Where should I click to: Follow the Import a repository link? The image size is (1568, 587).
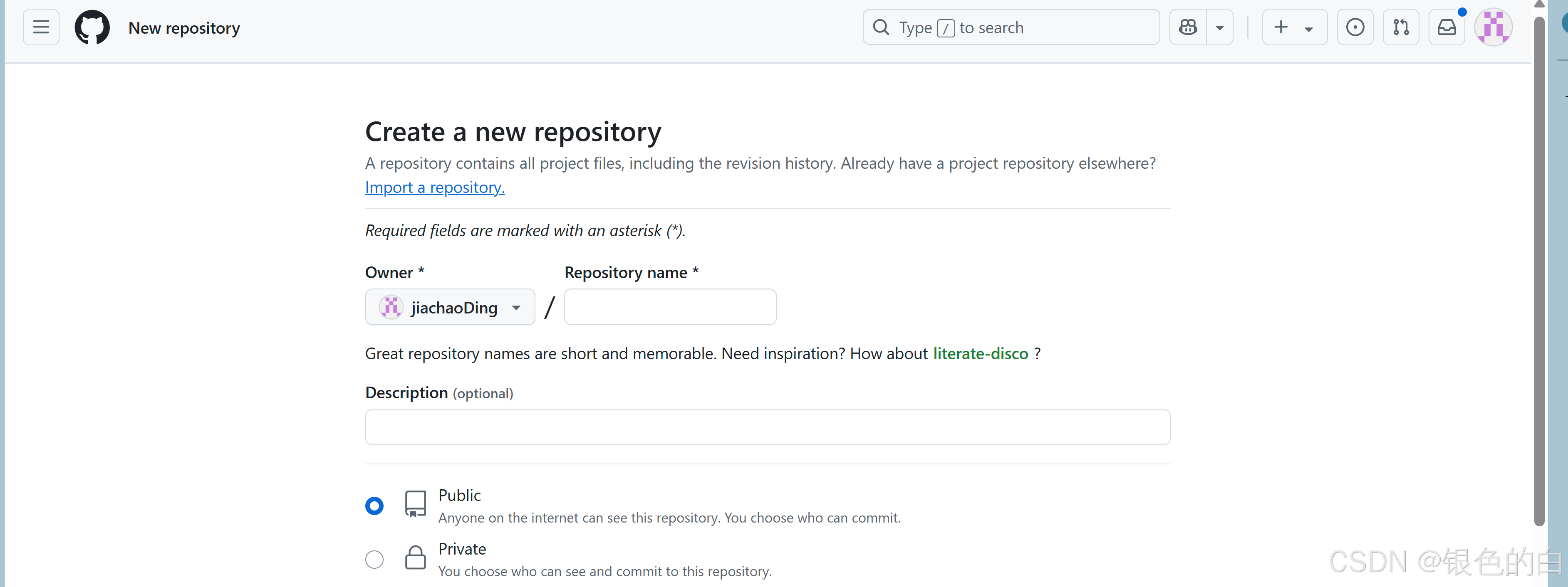(x=435, y=187)
